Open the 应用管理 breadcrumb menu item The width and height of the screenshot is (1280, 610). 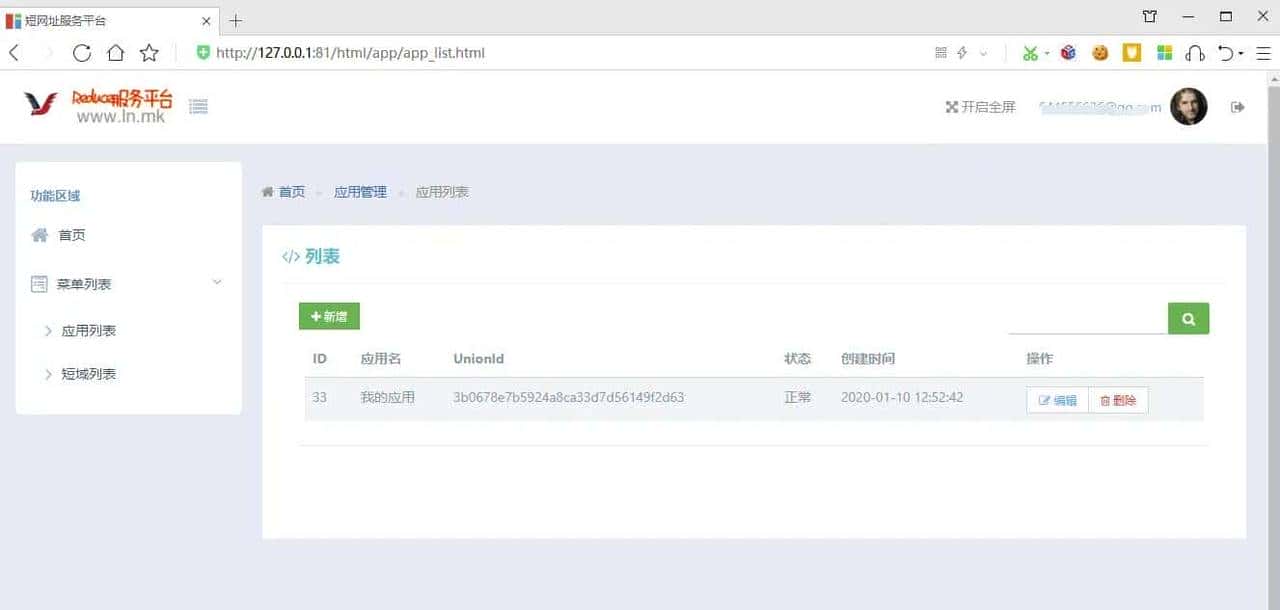pyautogui.click(x=360, y=191)
